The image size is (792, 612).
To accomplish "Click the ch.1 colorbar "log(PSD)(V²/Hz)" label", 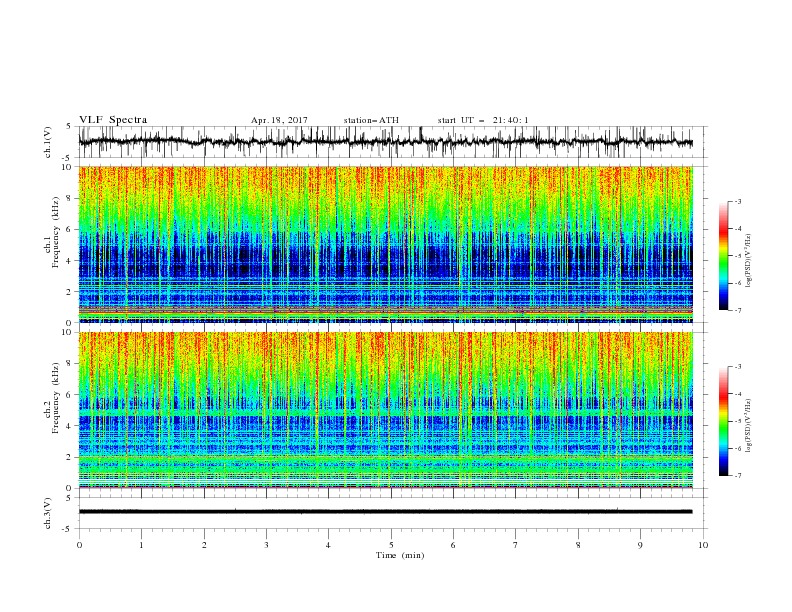I will click(x=749, y=261).
